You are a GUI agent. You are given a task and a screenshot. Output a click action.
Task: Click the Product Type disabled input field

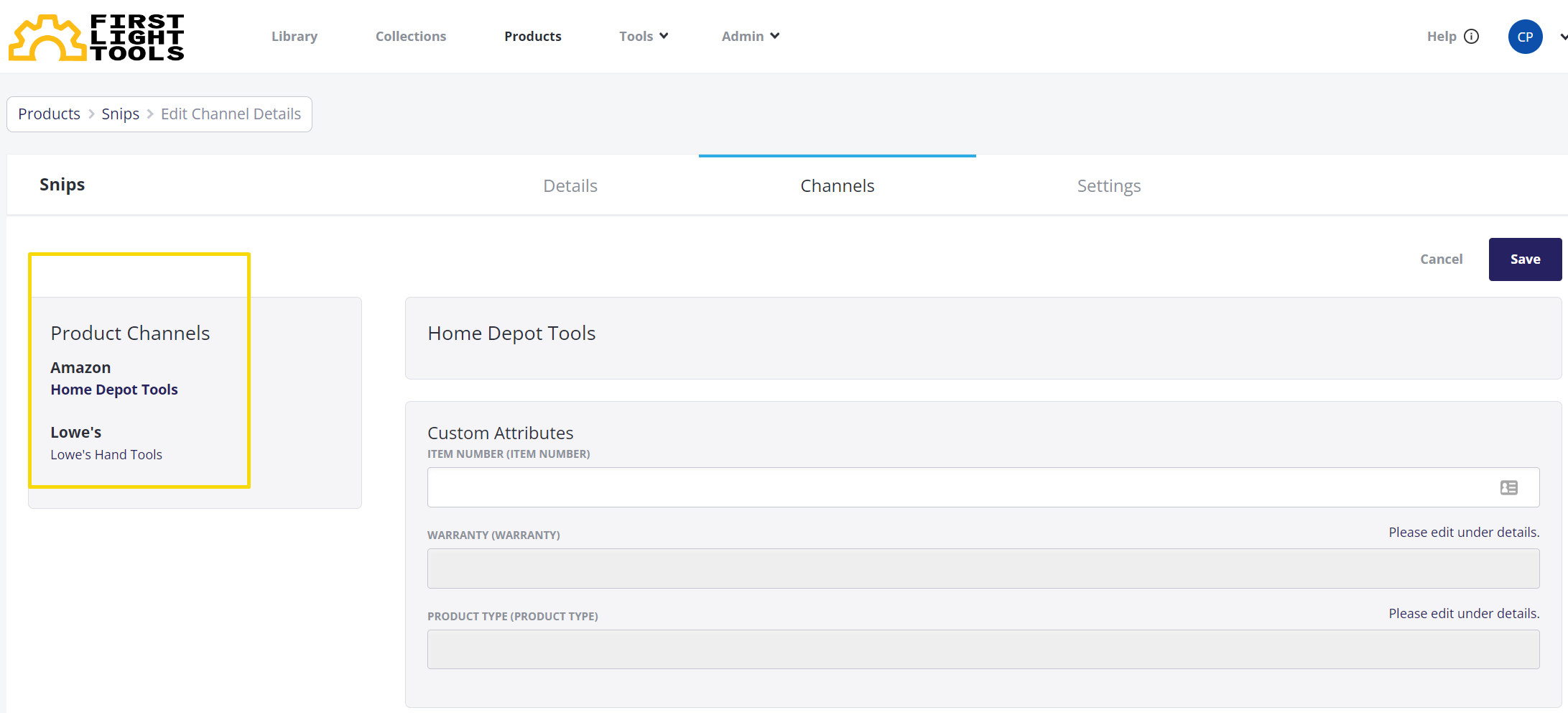coord(983,650)
